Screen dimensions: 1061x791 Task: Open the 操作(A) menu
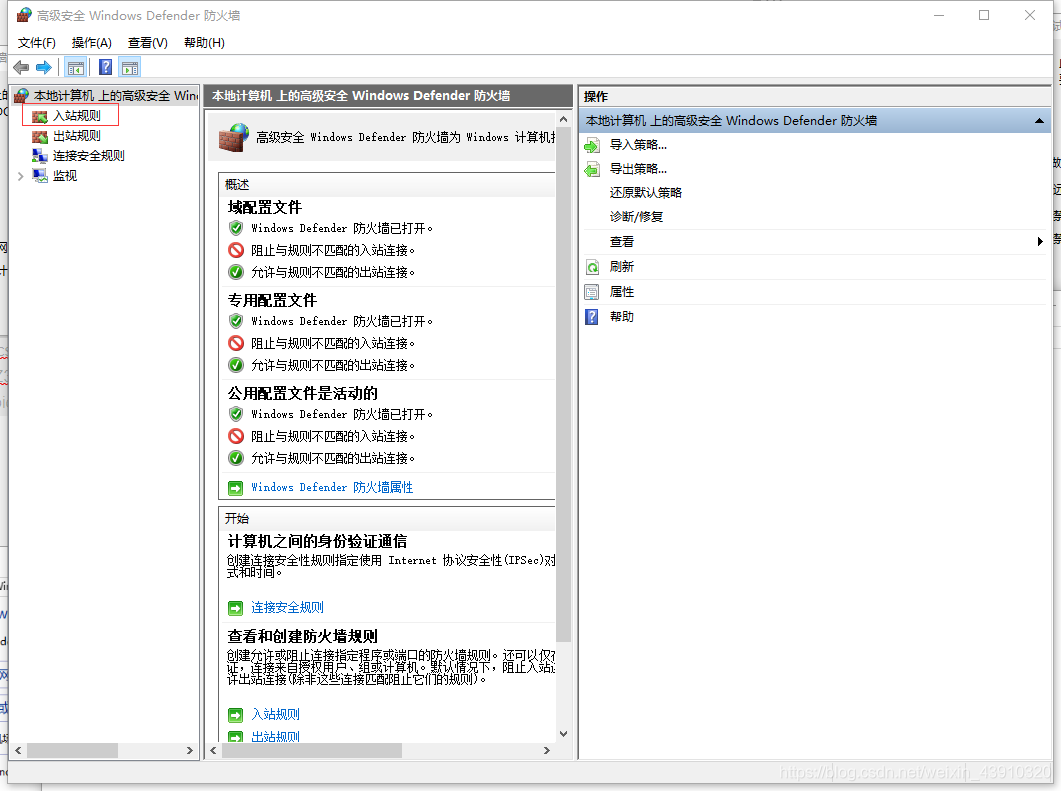[x=91, y=43]
